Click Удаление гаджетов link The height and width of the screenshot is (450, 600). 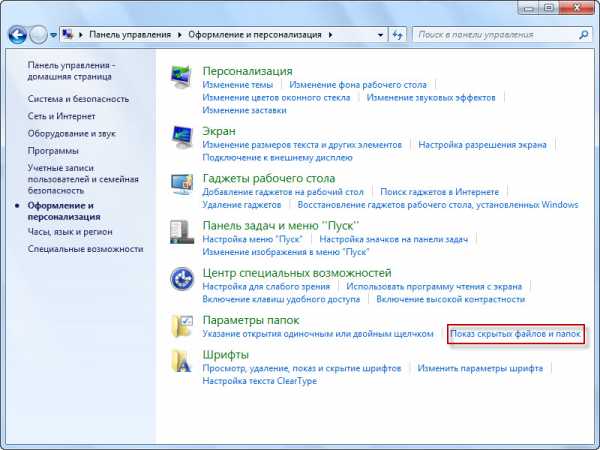(242, 205)
